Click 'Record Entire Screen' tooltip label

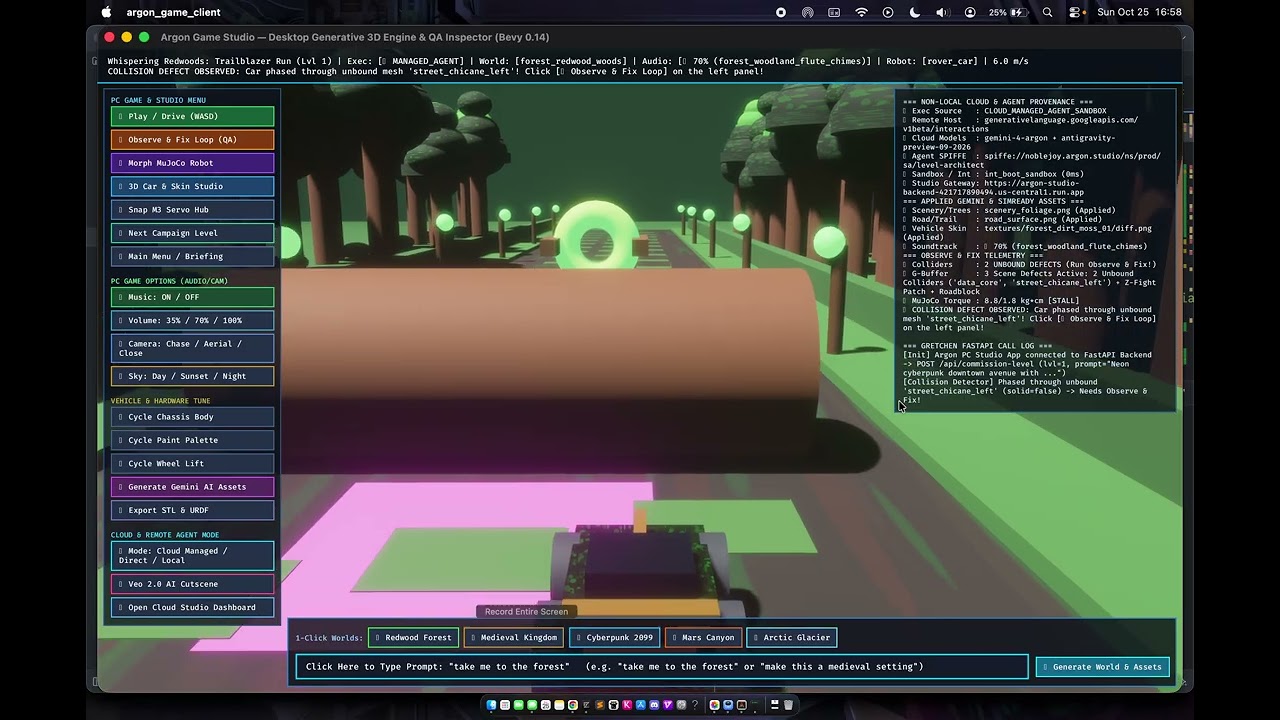tap(526, 612)
